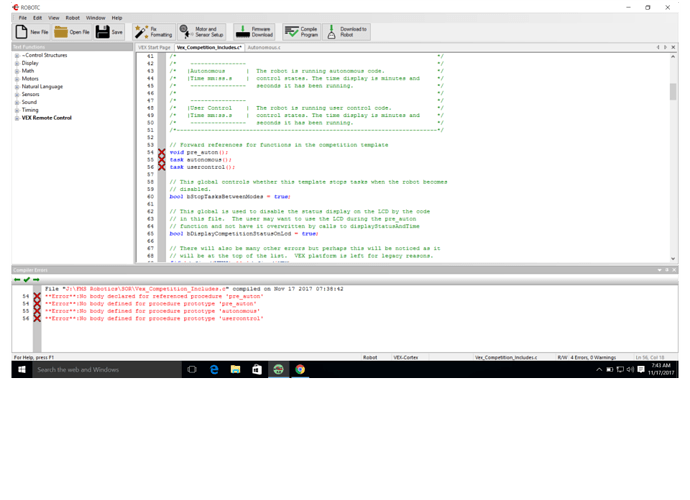The width and height of the screenshot is (690, 500).
Task: Expand the Sound functions node
Action: [17, 103]
